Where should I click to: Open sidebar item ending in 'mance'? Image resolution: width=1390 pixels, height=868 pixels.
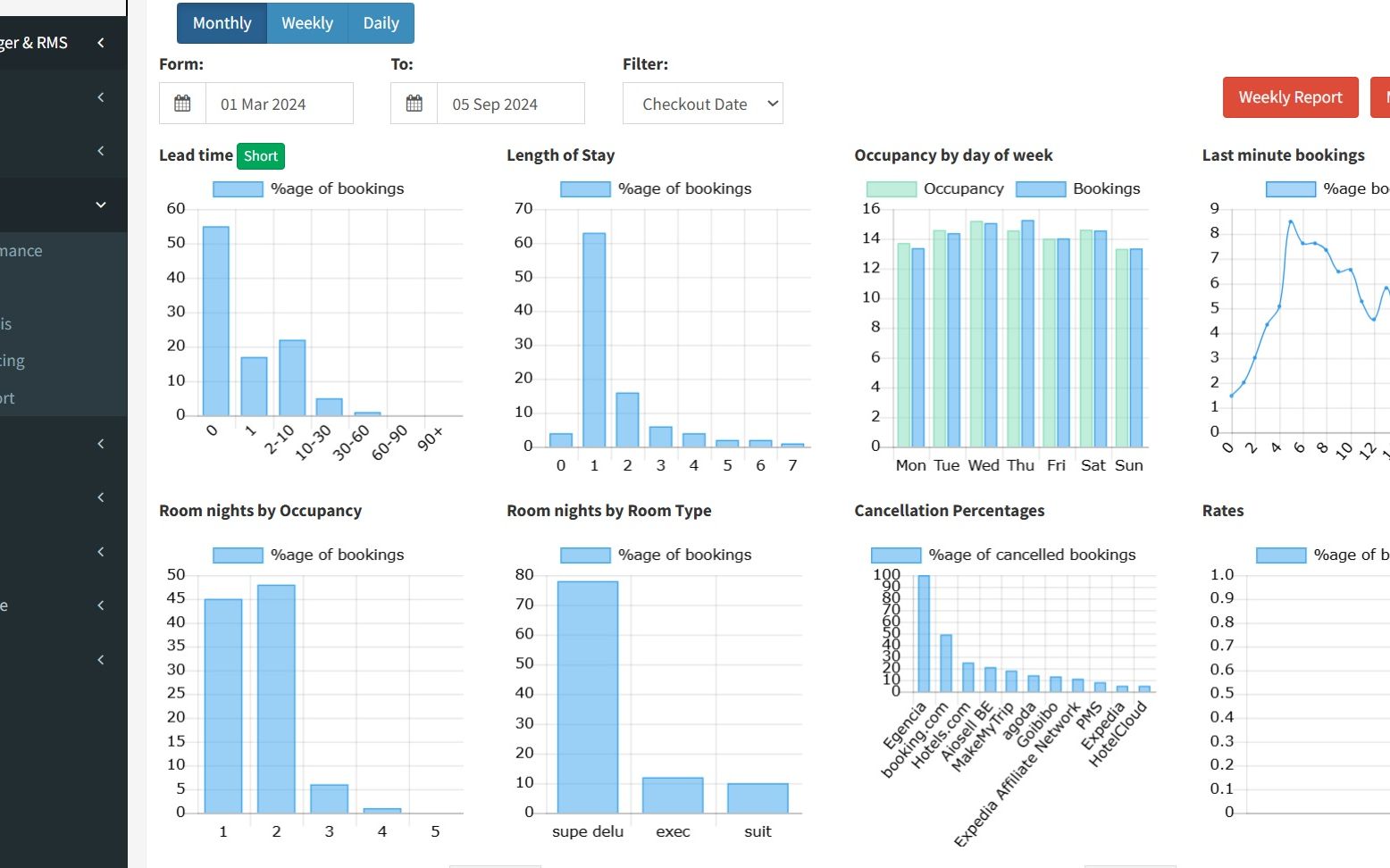pyautogui.click(x=21, y=251)
